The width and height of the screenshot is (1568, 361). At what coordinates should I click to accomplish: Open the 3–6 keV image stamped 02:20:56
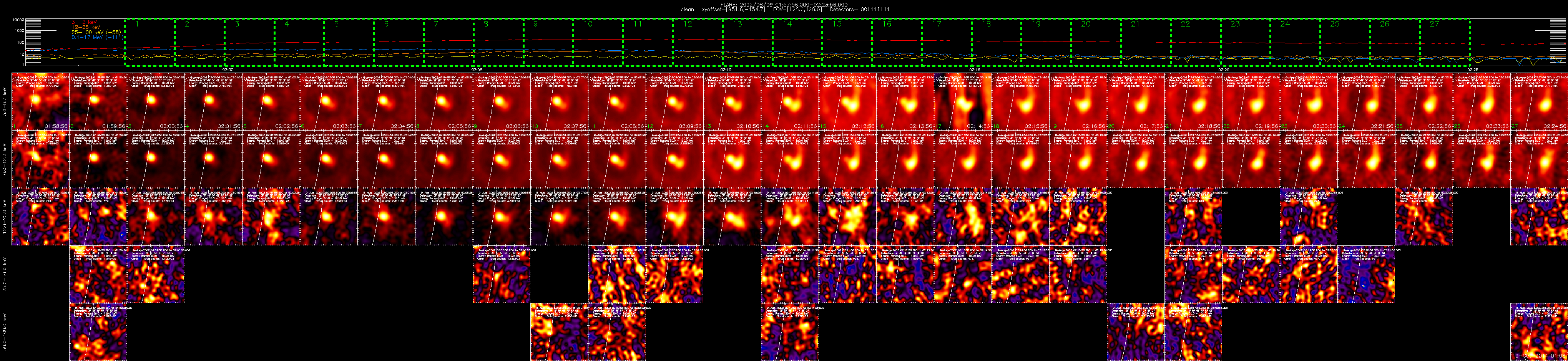coord(1308,102)
